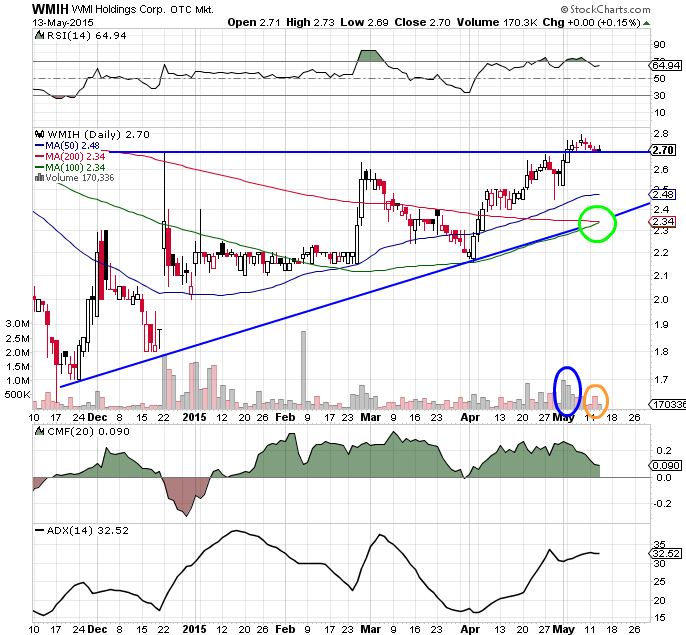Image resolution: width=686 pixels, height=635 pixels.
Task: Click the MA(50) 2.48 legend entry
Action: [73, 146]
